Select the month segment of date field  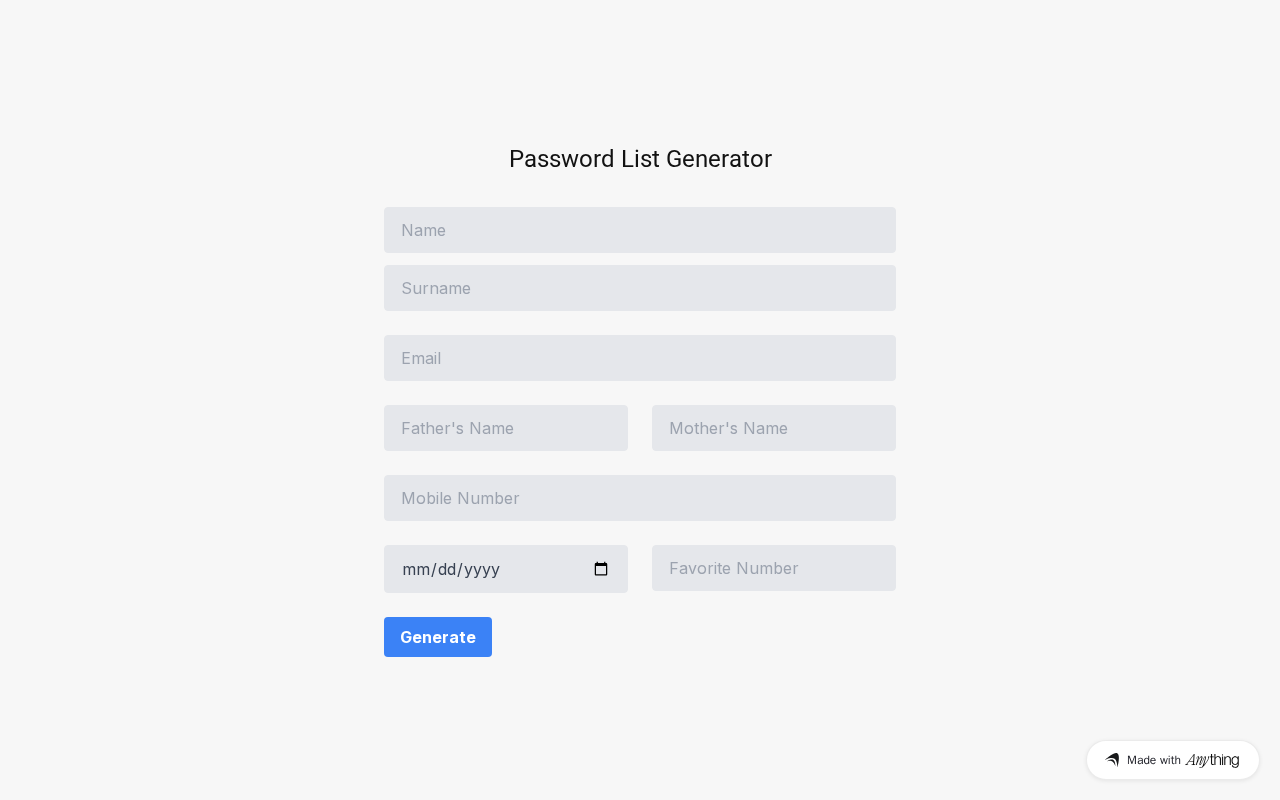click(x=415, y=569)
